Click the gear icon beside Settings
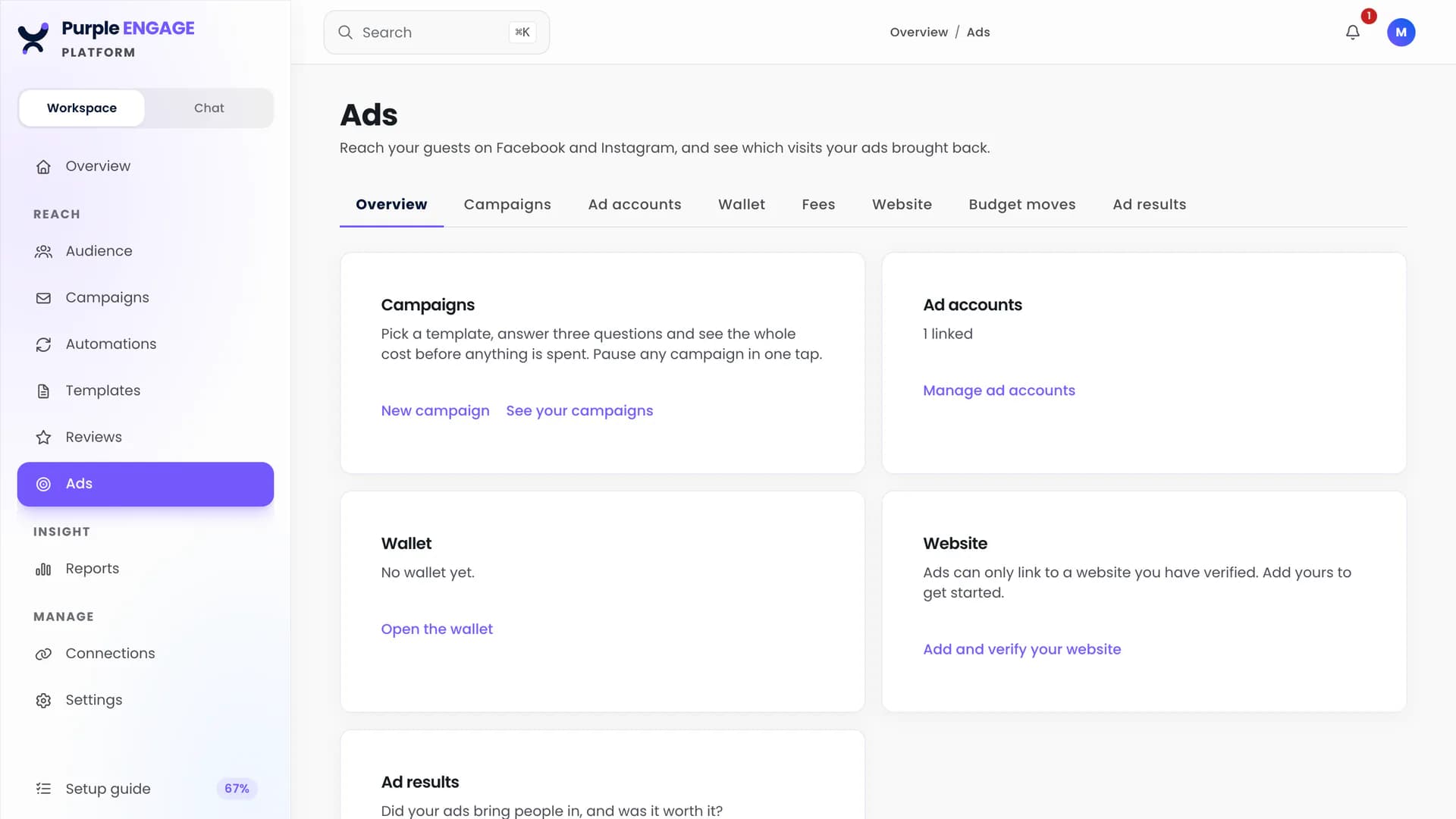The height and width of the screenshot is (819, 1456). [x=43, y=701]
